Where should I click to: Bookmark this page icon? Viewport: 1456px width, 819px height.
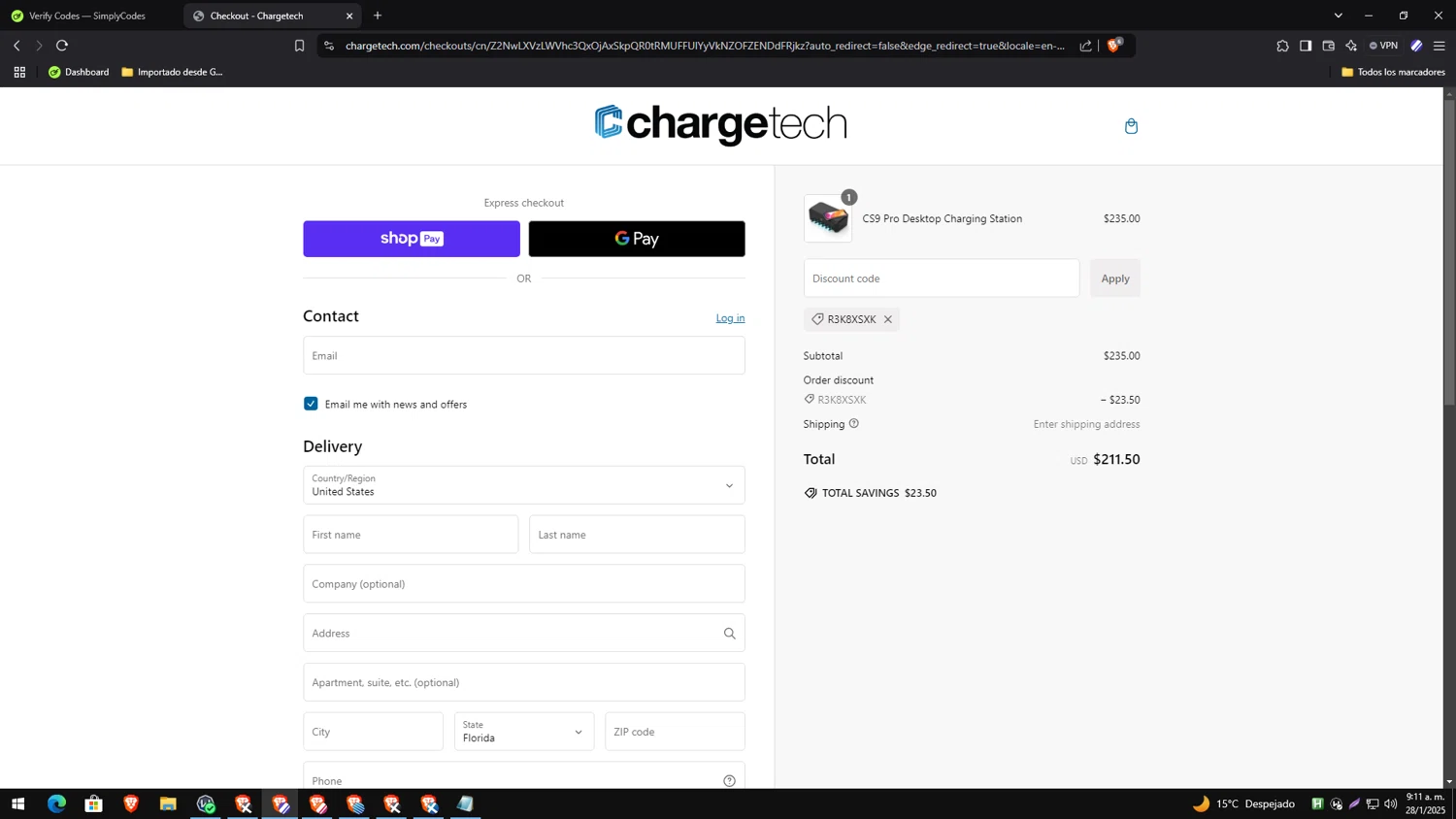(299, 46)
